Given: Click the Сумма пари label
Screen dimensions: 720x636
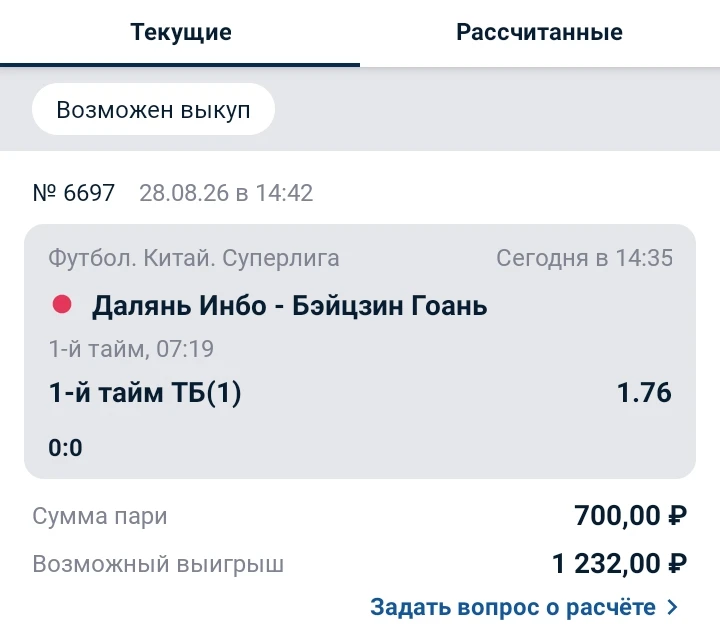Looking at the screenshot, I should coord(100,516).
